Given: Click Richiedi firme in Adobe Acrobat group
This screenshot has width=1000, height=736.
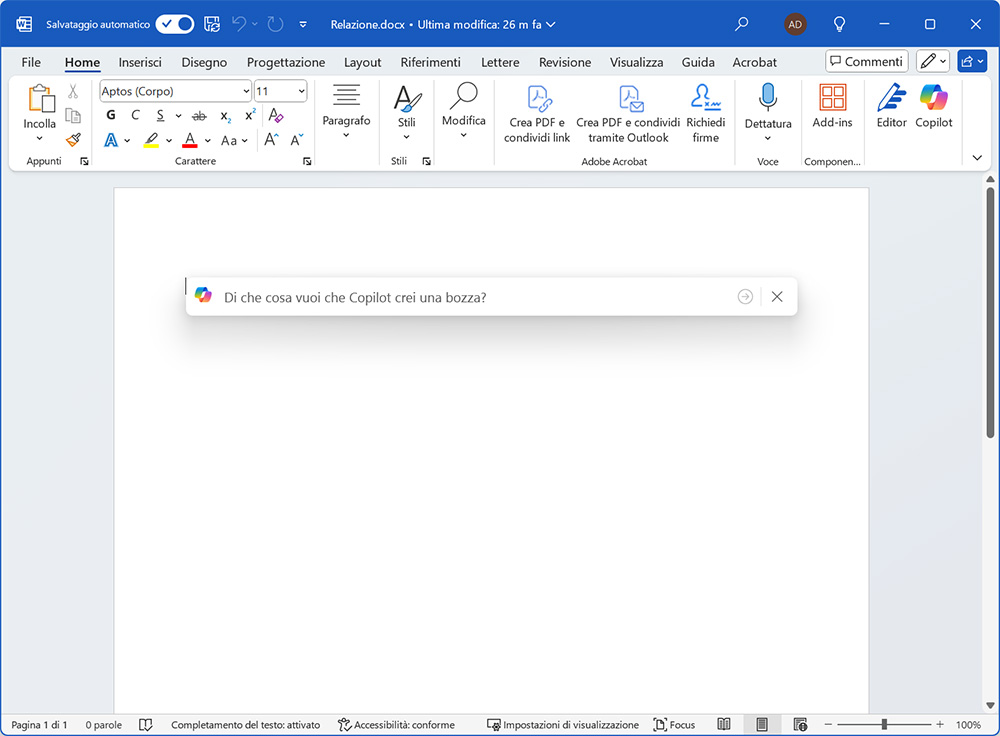Looking at the screenshot, I should (705, 114).
